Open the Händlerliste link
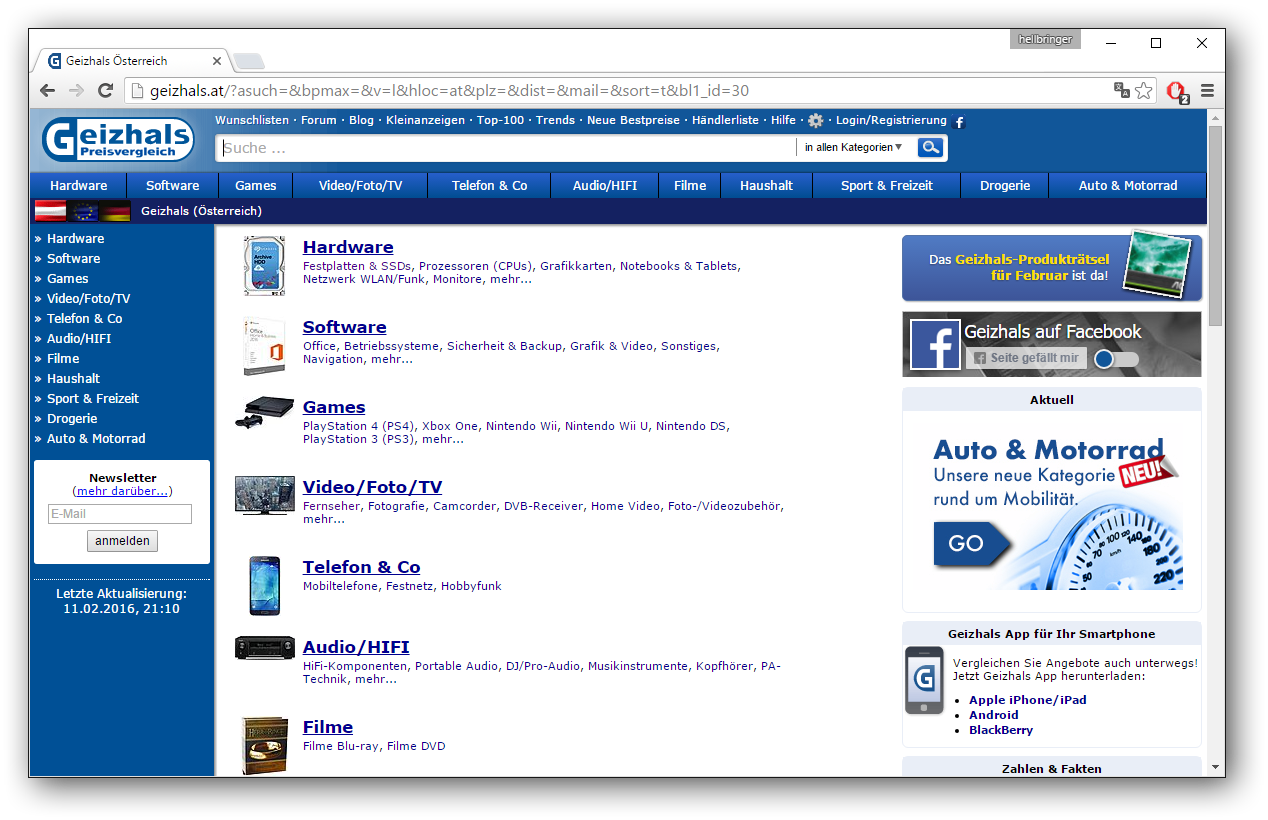Viewport: 1268px width, 820px height. (727, 120)
